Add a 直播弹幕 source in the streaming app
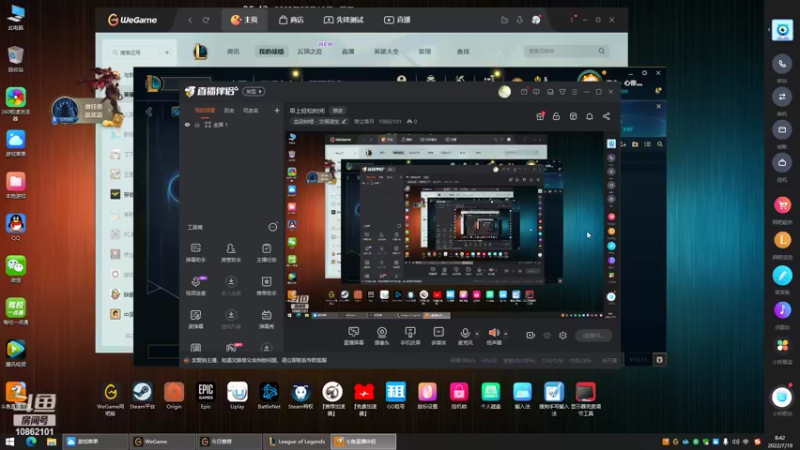Viewport: 800px width, 450px height. pos(354,336)
